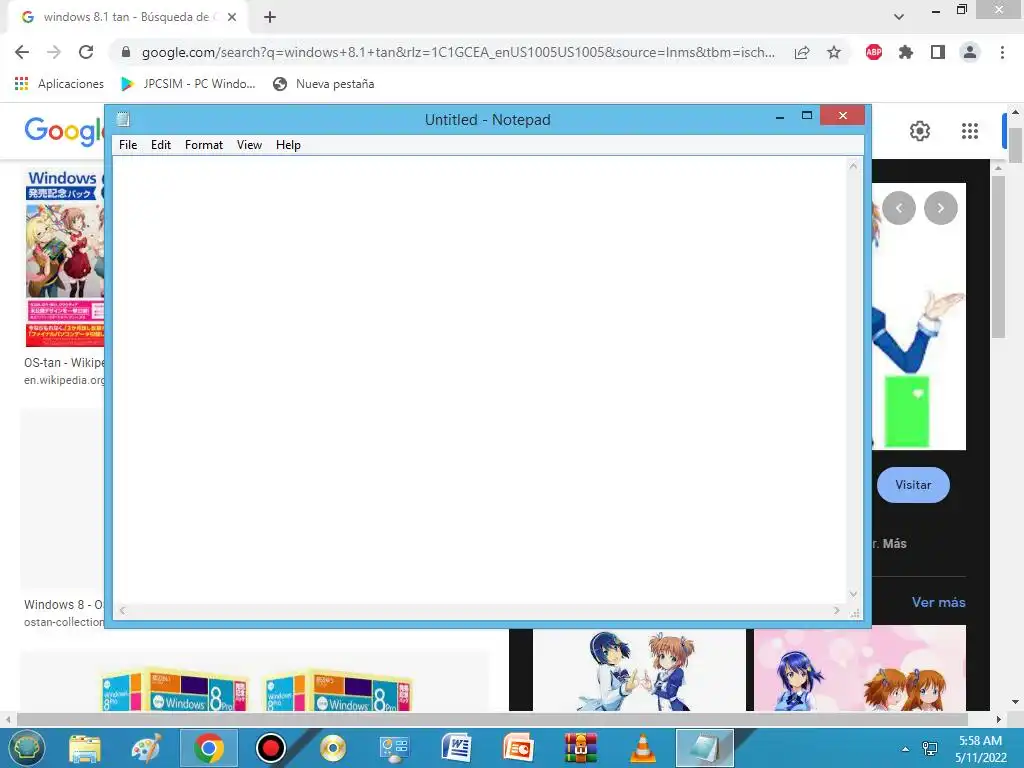The height and width of the screenshot is (768, 1024).
Task: Open Paint from the taskbar
Action: point(146,748)
